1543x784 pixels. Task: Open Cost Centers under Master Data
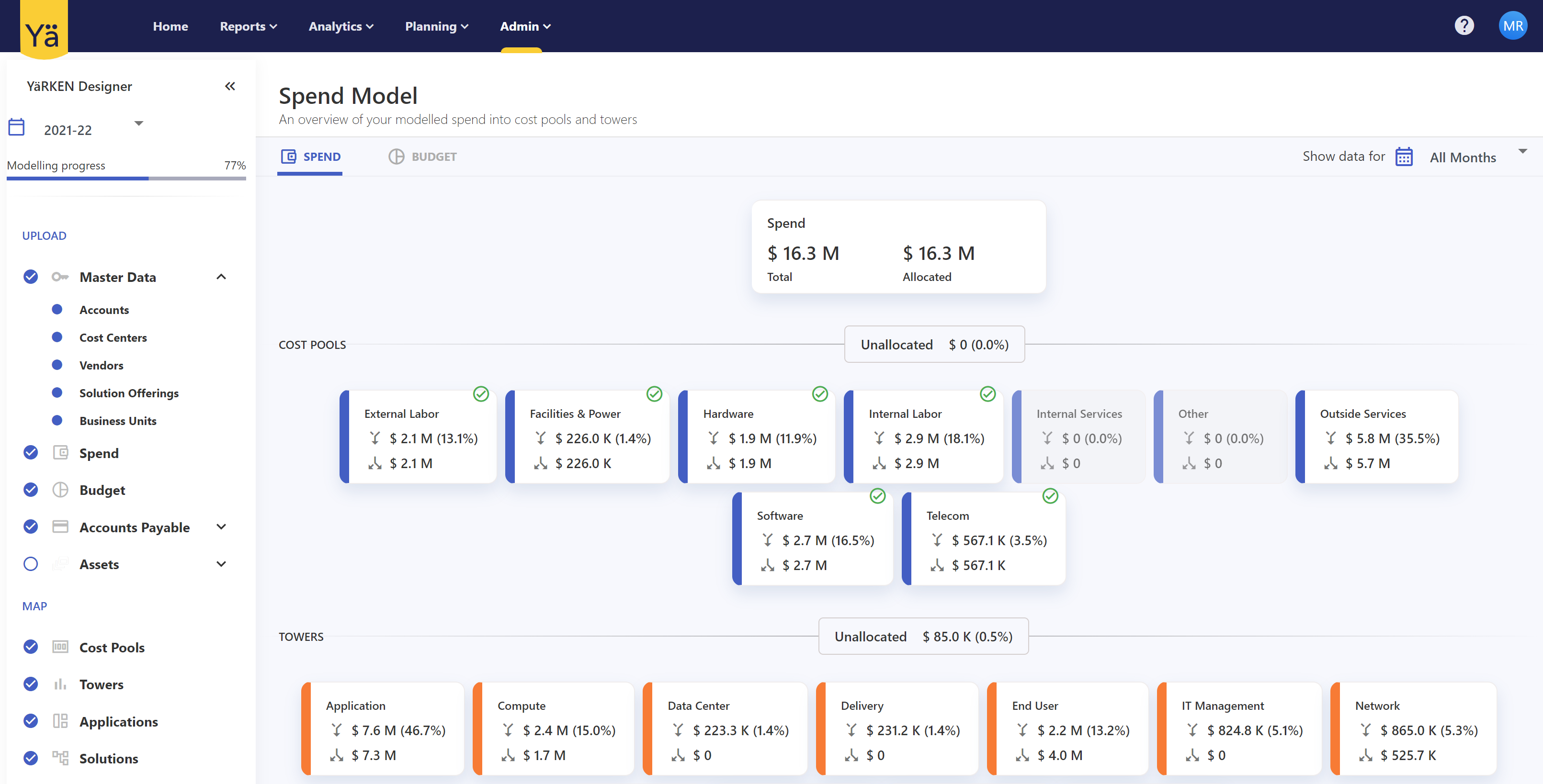(113, 337)
